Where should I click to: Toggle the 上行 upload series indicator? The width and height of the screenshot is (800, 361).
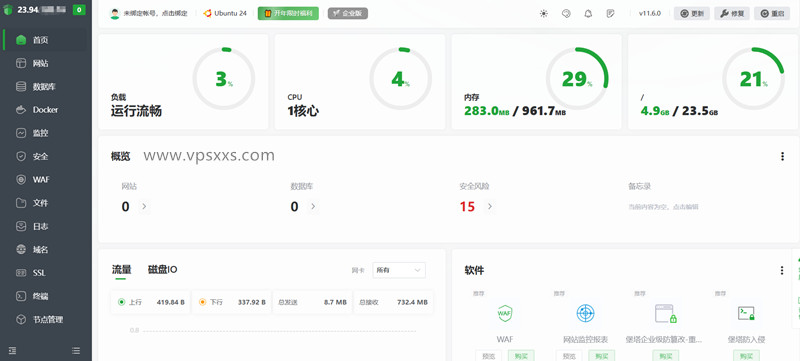(121, 302)
